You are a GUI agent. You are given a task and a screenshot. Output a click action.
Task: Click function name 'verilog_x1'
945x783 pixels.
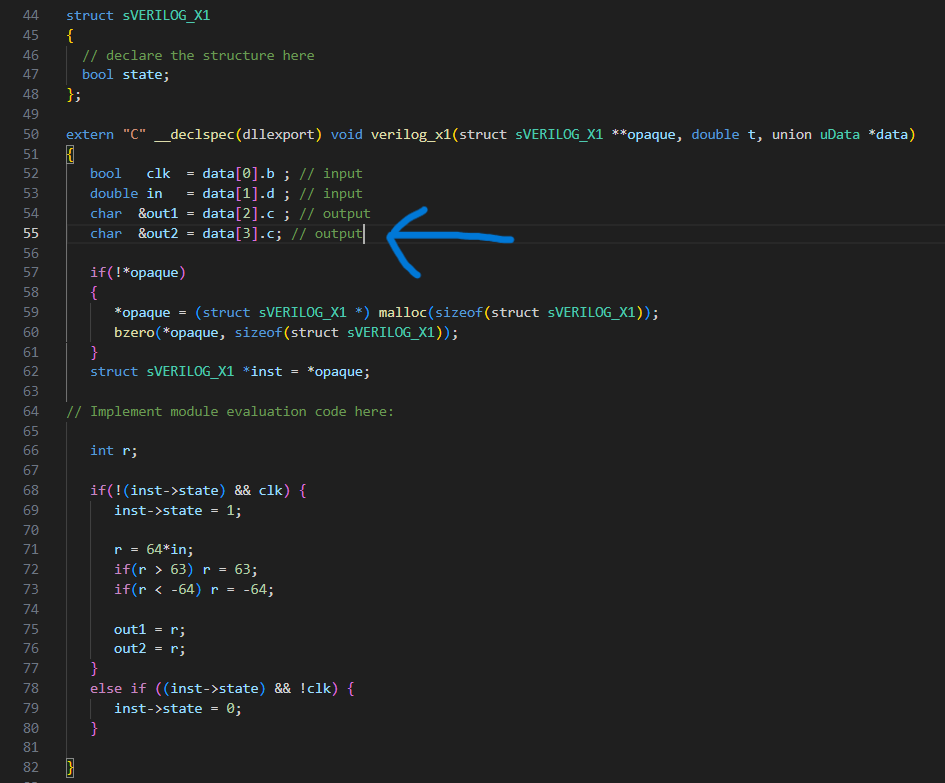pyautogui.click(x=410, y=134)
